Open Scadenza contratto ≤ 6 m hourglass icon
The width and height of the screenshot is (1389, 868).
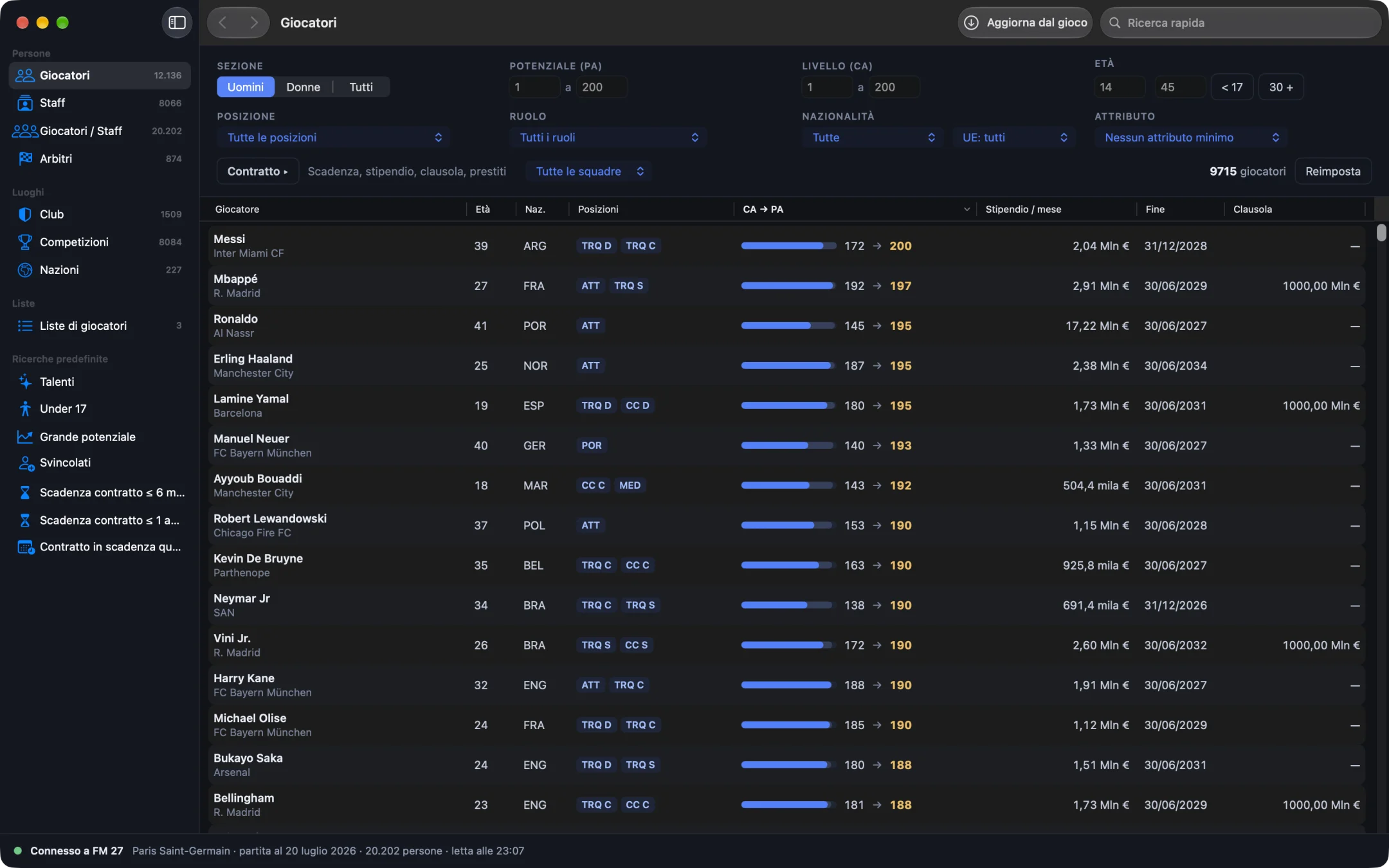pos(25,493)
